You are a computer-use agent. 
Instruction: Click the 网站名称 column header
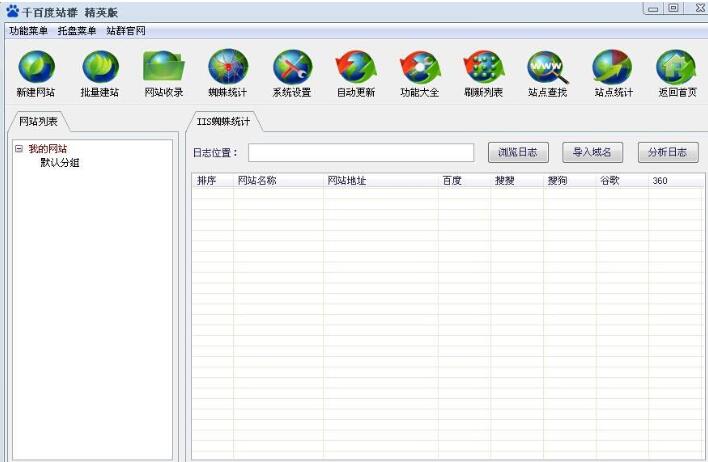coord(278,181)
